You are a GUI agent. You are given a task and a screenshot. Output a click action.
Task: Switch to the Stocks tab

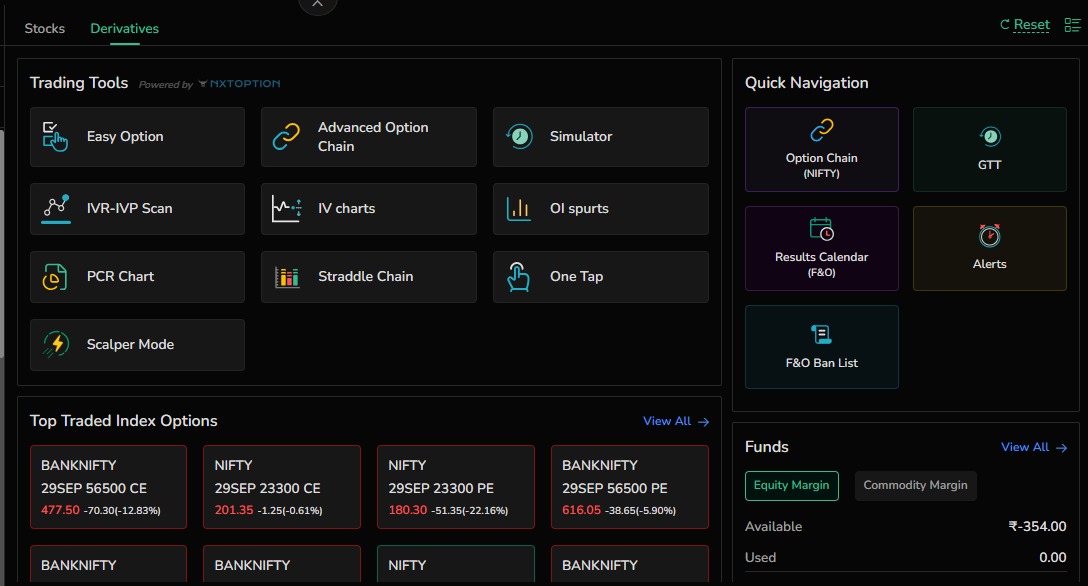click(44, 28)
